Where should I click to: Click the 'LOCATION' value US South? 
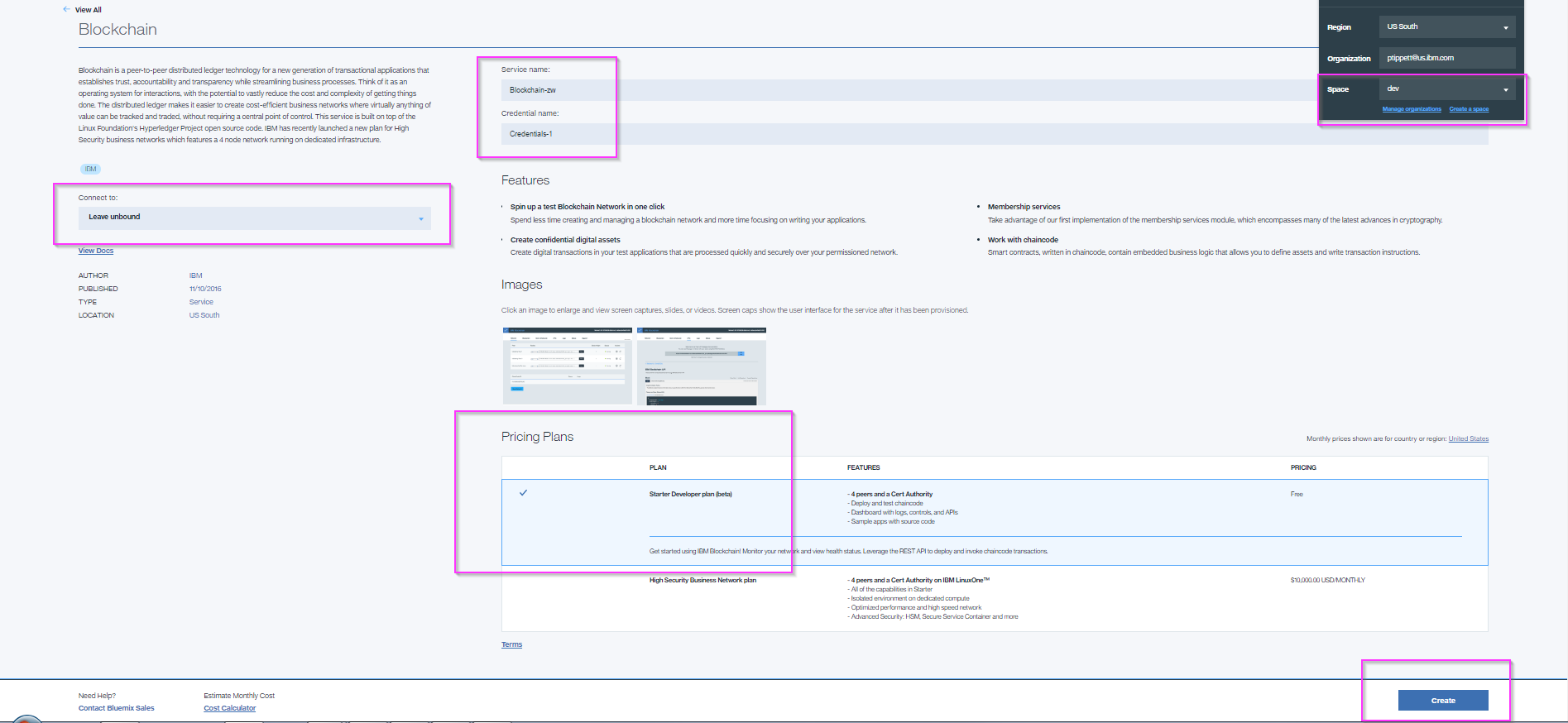click(x=204, y=315)
